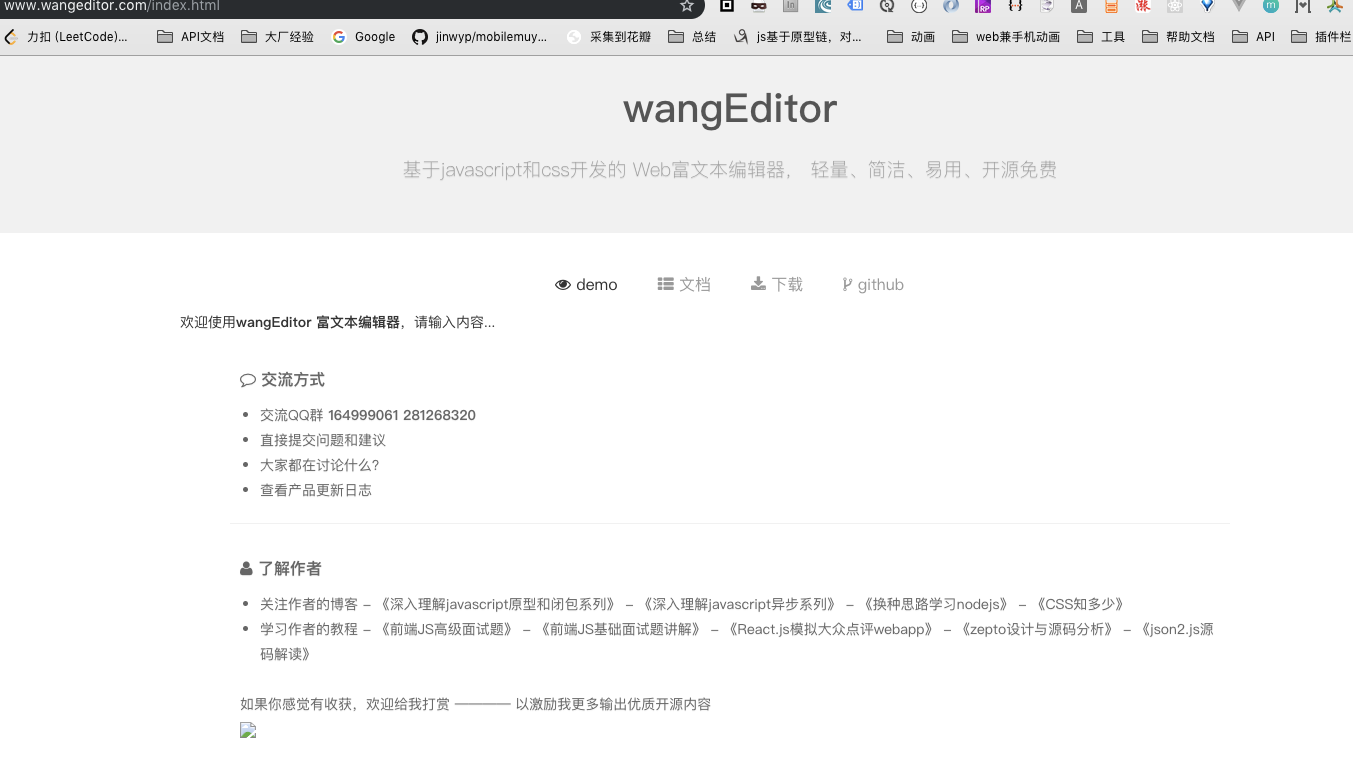The height and width of the screenshot is (773, 1353).
Task: Open the 大家都在讨论什么? link
Action: pos(320,465)
